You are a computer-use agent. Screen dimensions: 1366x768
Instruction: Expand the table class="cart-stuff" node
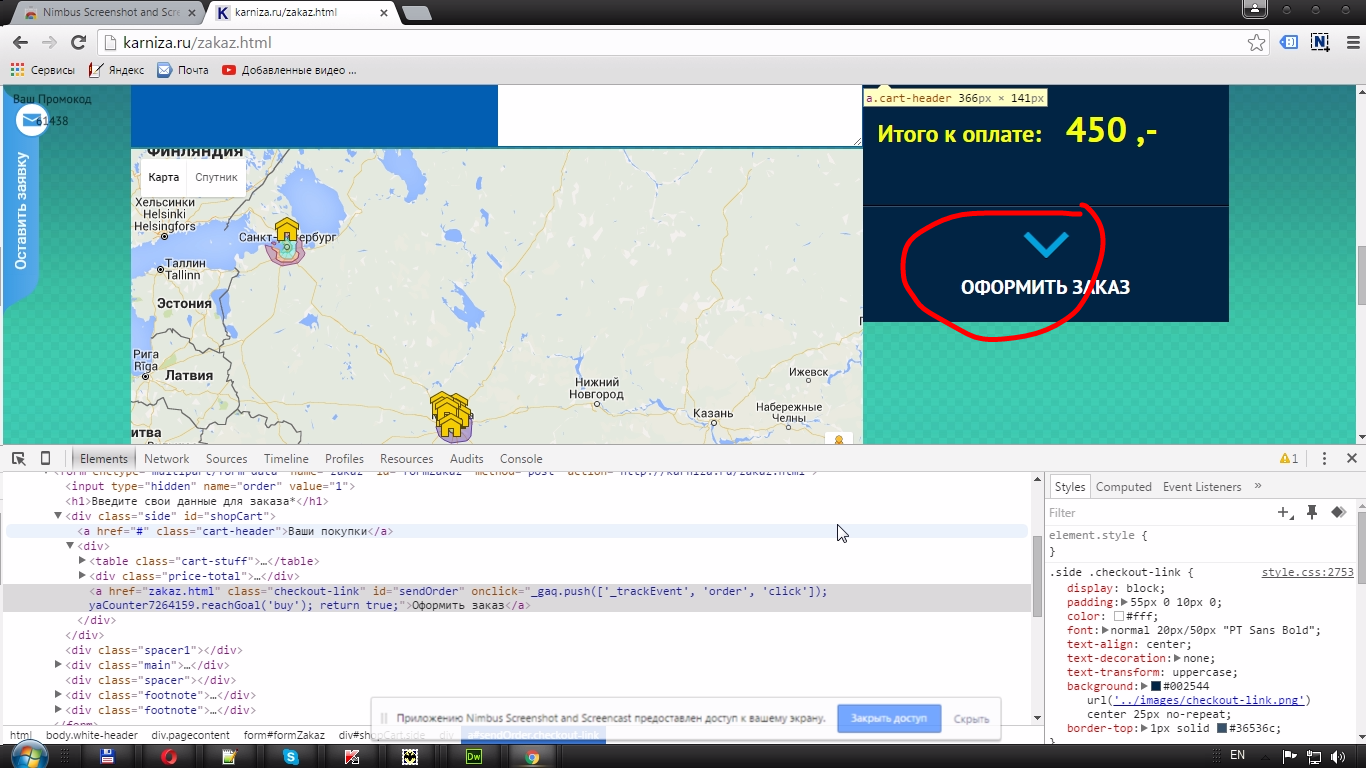click(x=82, y=561)
